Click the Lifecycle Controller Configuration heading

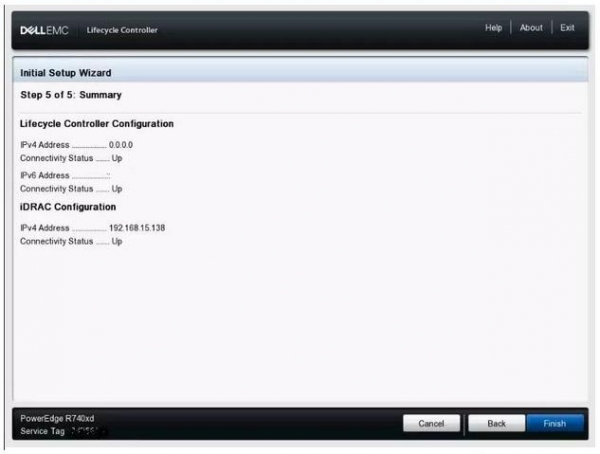coord(97,124)
